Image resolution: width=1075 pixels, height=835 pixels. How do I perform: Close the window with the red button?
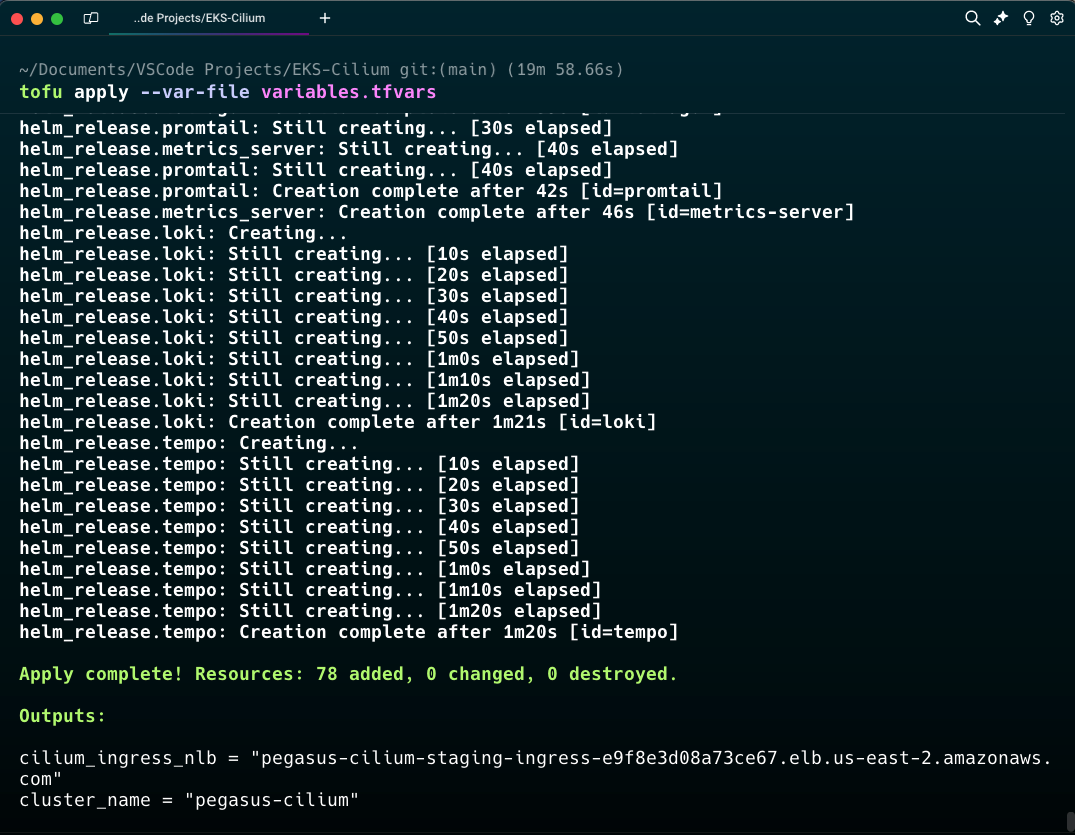pos(17,18)
